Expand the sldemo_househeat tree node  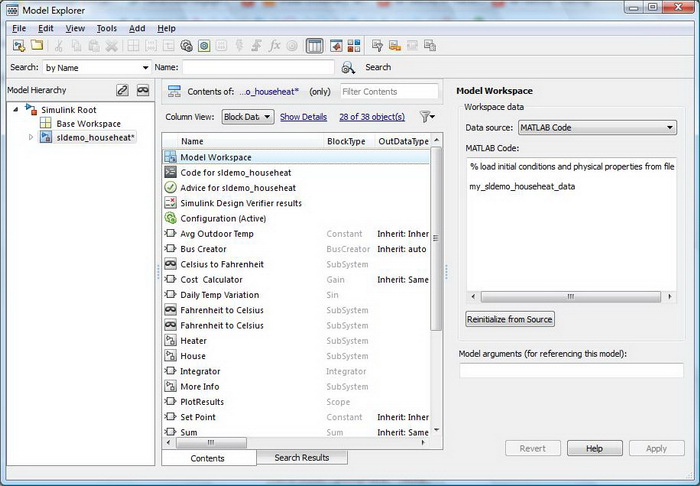31,137
